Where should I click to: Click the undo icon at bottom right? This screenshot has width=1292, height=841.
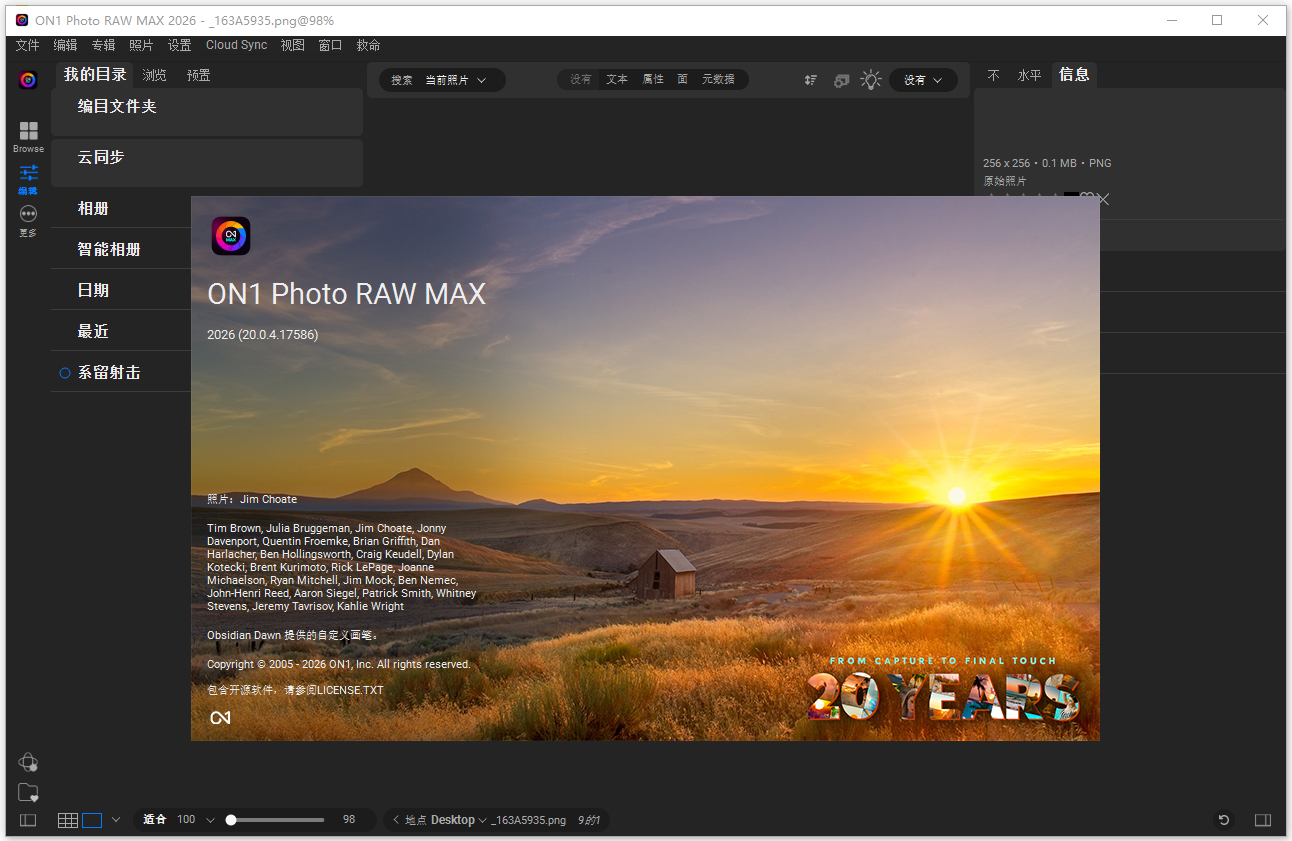[x=1223, y=820]
